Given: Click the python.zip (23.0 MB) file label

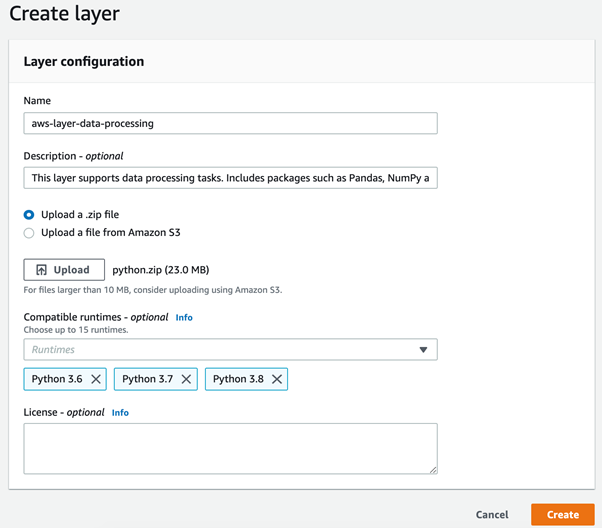Looking at the screenshot, I should pyautogui.click(x=160, y=270).
